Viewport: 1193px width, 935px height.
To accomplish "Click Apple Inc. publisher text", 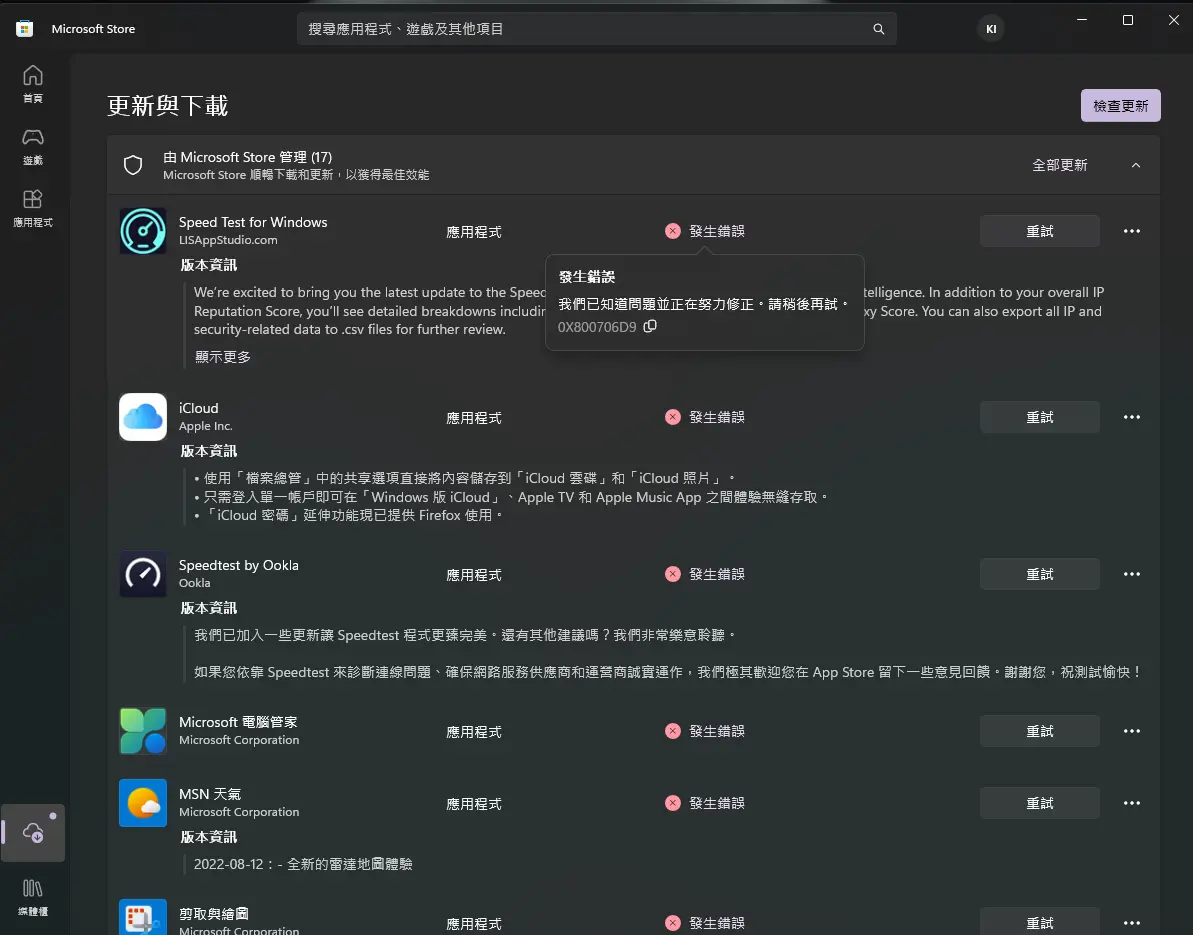I will pos(205,426).
